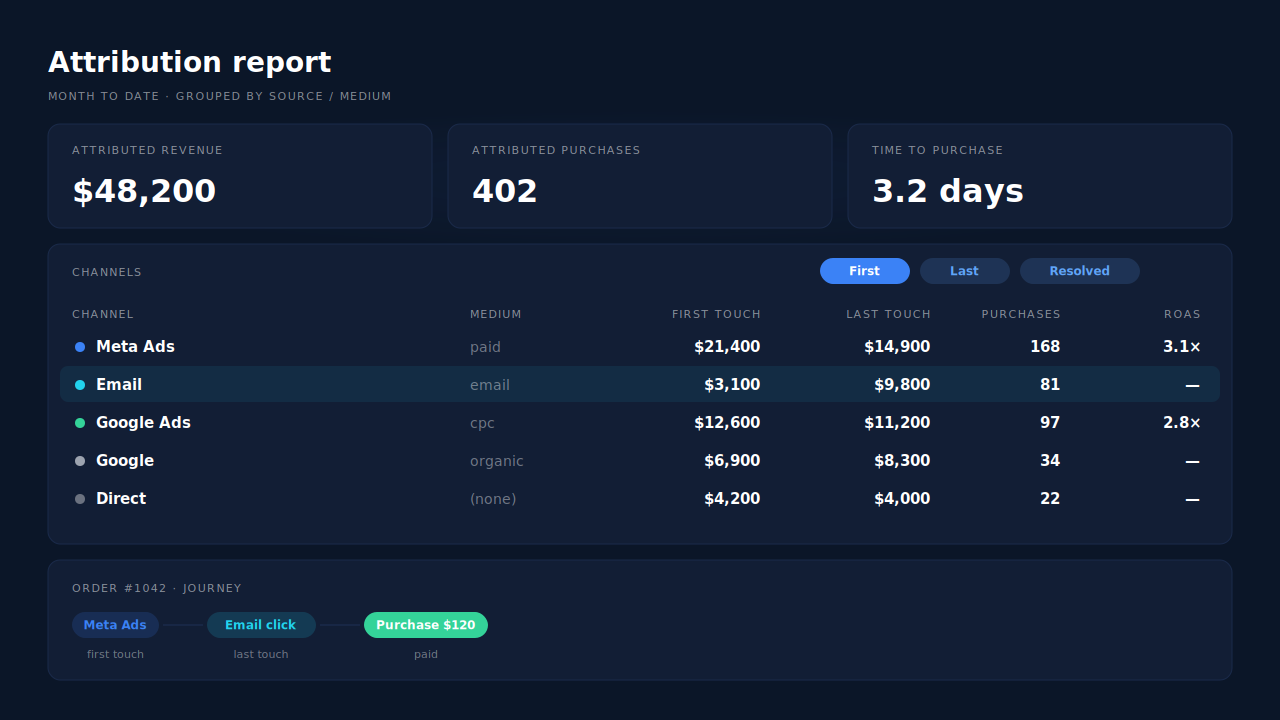The width and height of the screenshot is (1280, 720).
Task: Click Google organic last touch $8,300
Action: click(902, 461)
